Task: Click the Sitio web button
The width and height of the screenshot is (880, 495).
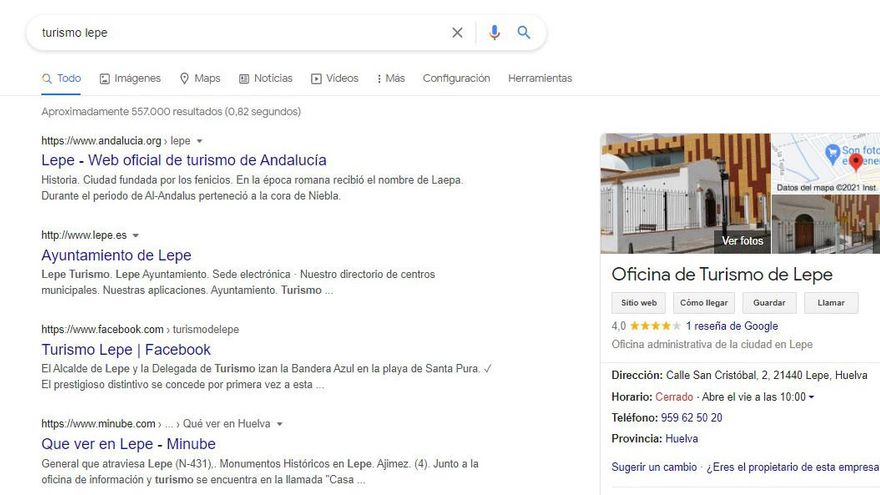Action: 639,303
